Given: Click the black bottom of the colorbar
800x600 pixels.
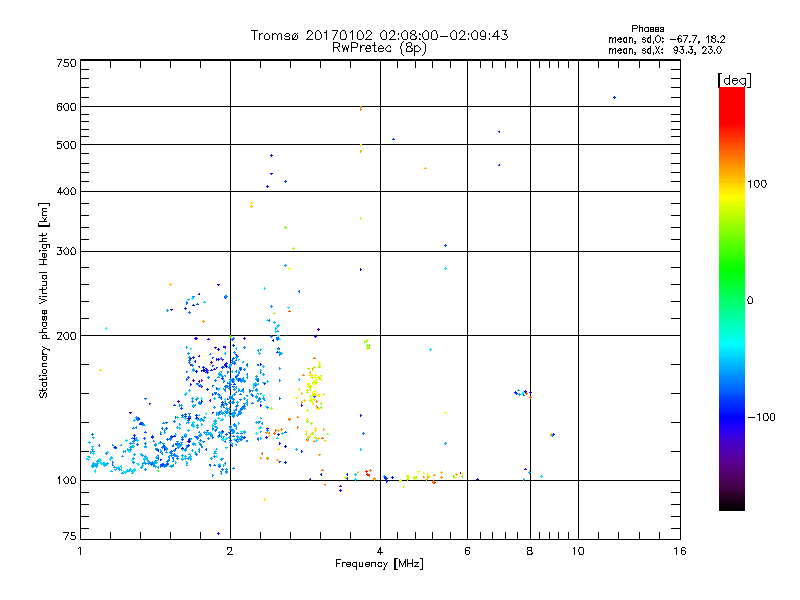Looking at the screenshot, I should click(x=732, y=503).
